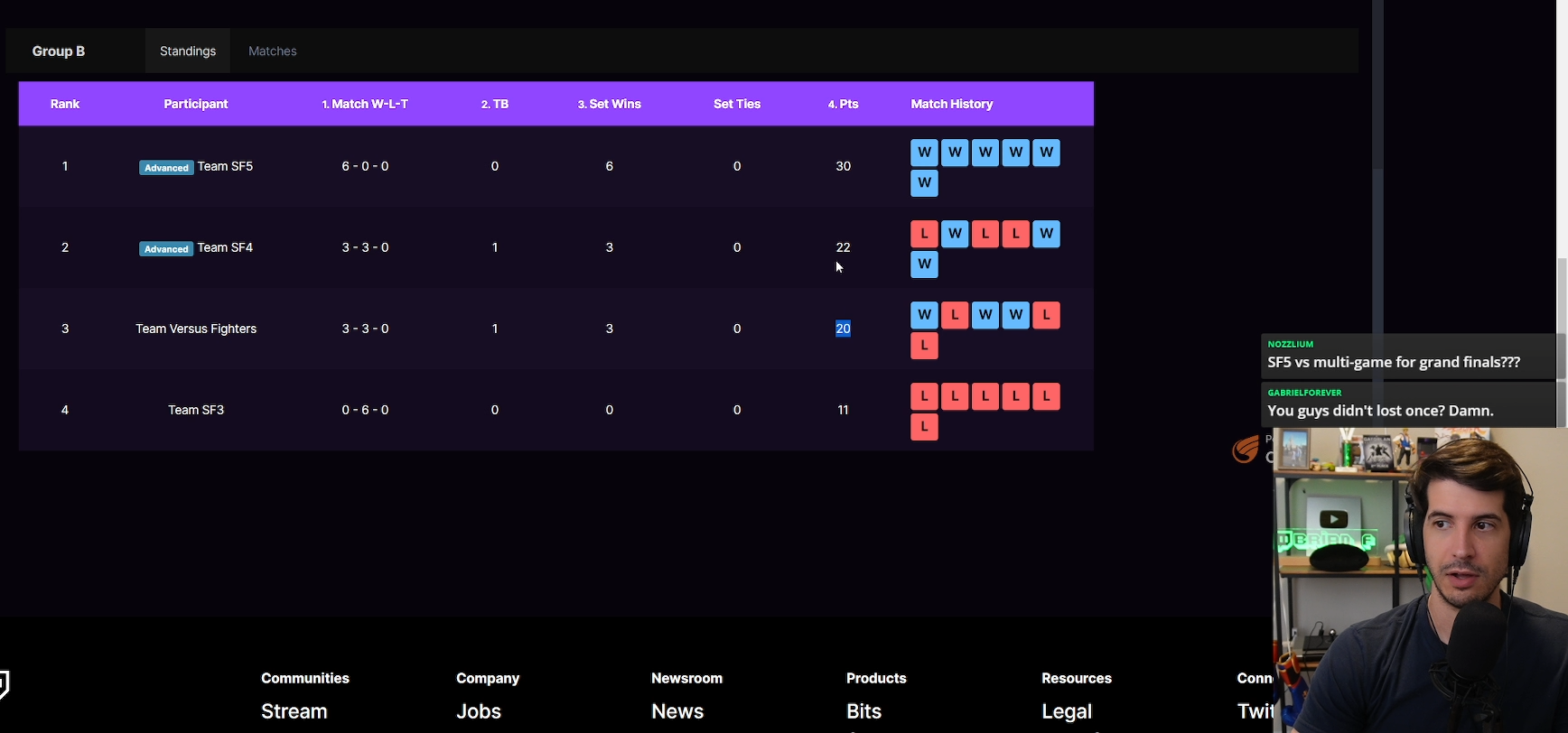Click the Group B heading
1568x733 pixels.
[59, 51]
